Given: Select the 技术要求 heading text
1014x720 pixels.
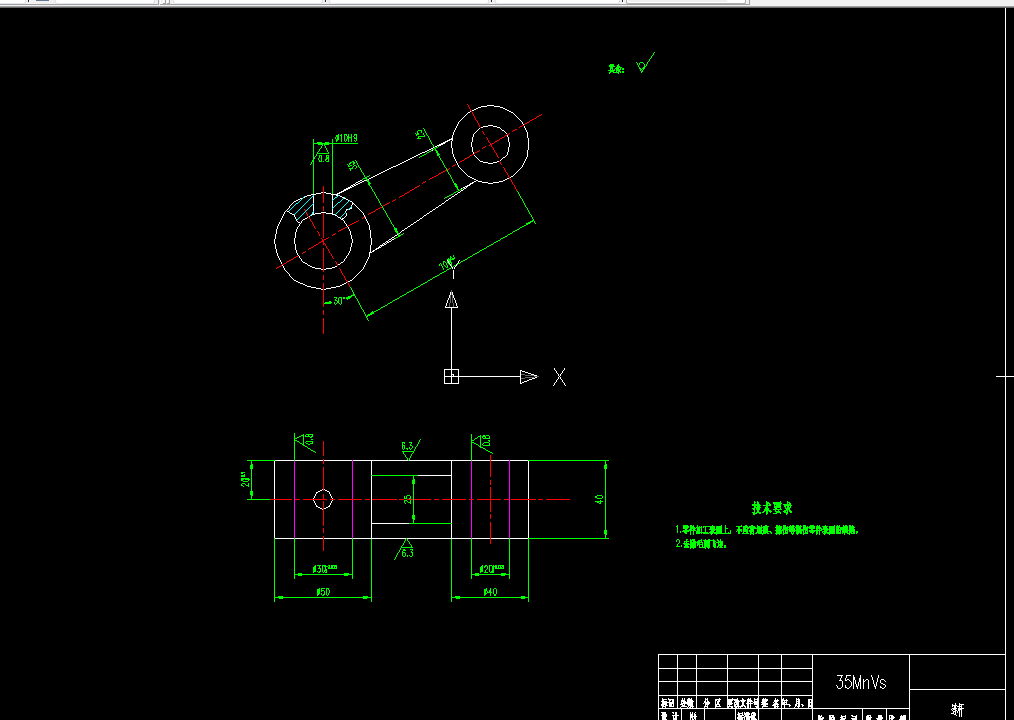Looking at the screenshot, I should click(x=772, y=508).
